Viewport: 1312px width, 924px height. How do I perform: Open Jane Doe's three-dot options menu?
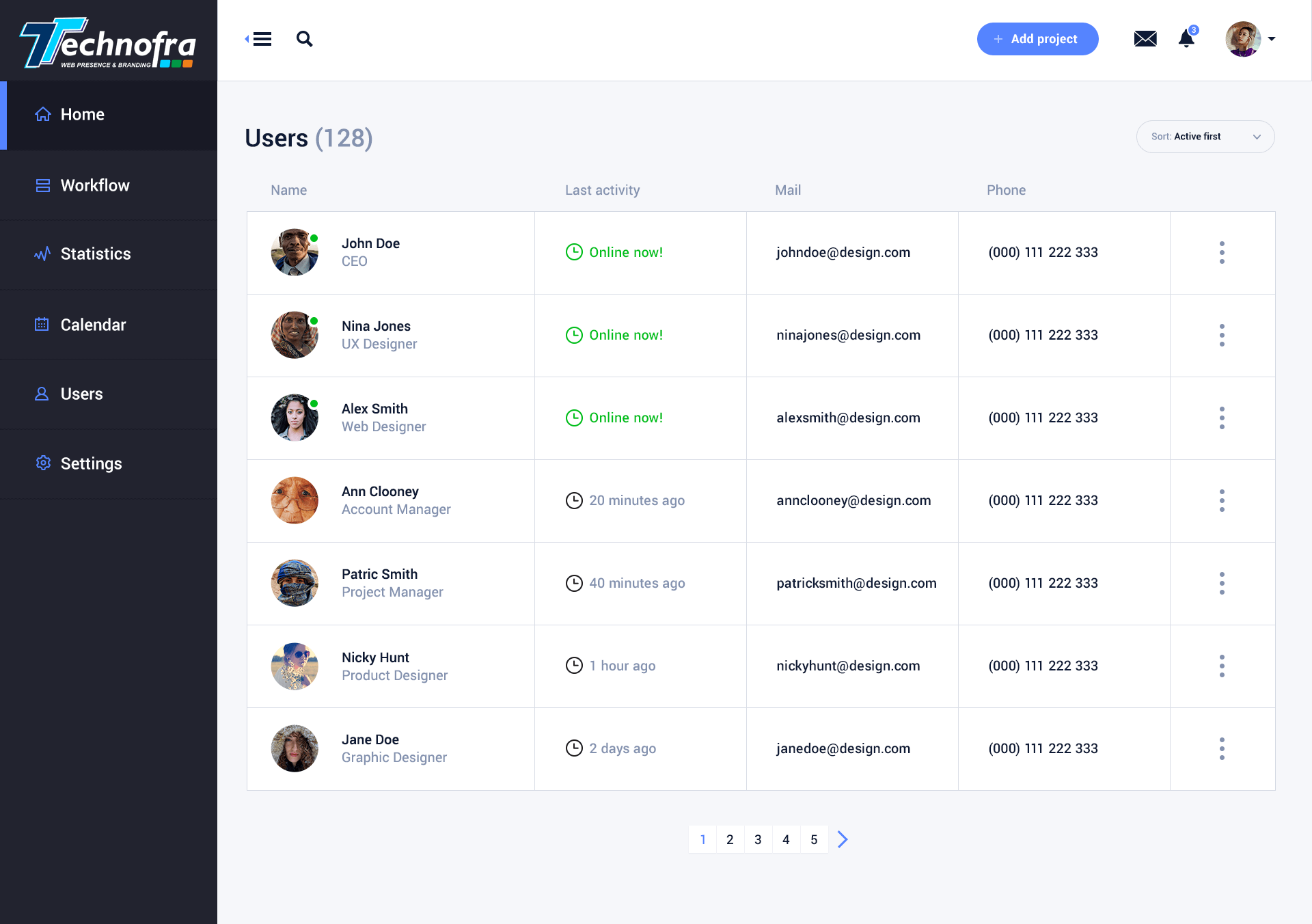tap(1222, 748)
